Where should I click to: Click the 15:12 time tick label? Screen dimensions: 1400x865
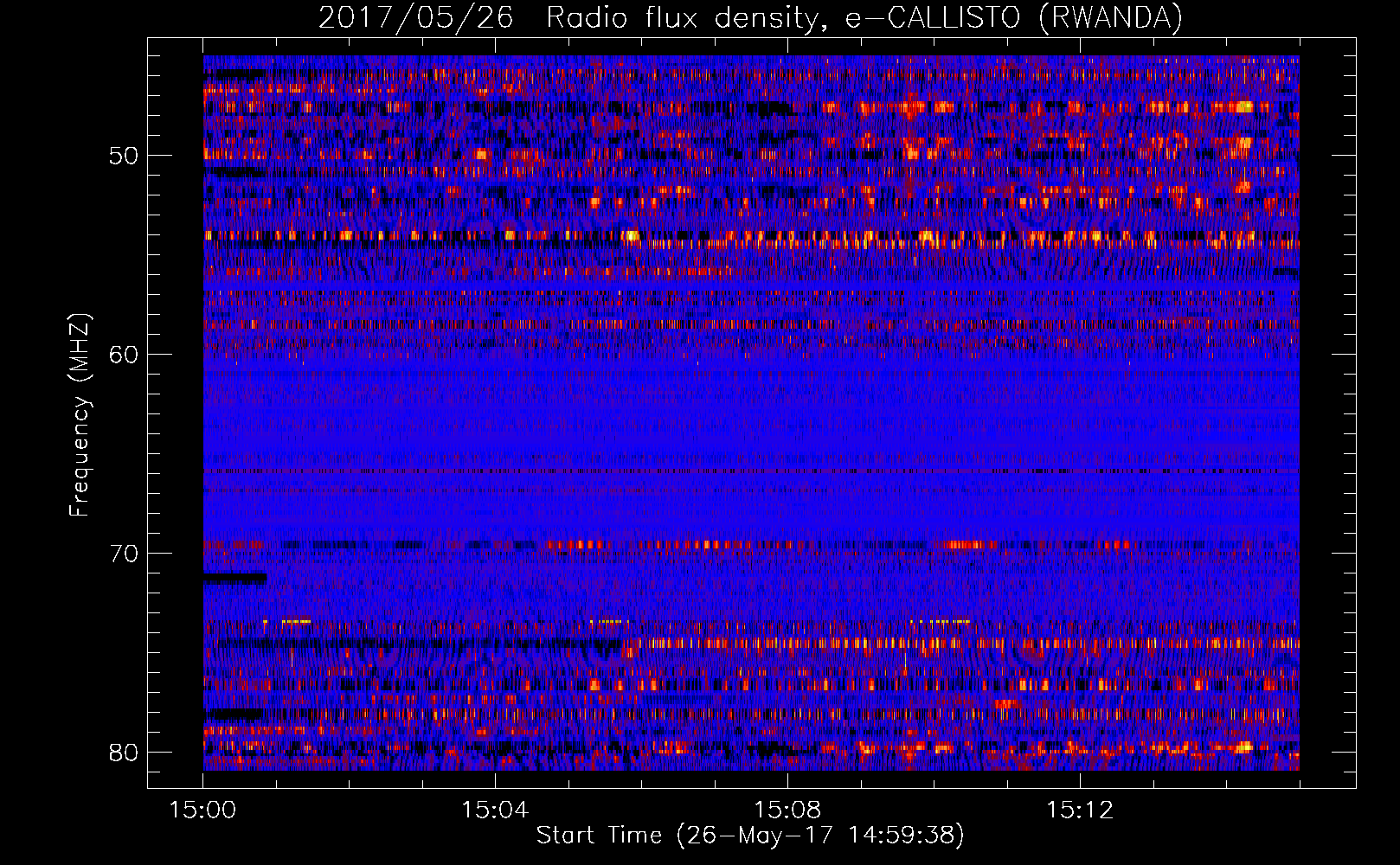1080,810
